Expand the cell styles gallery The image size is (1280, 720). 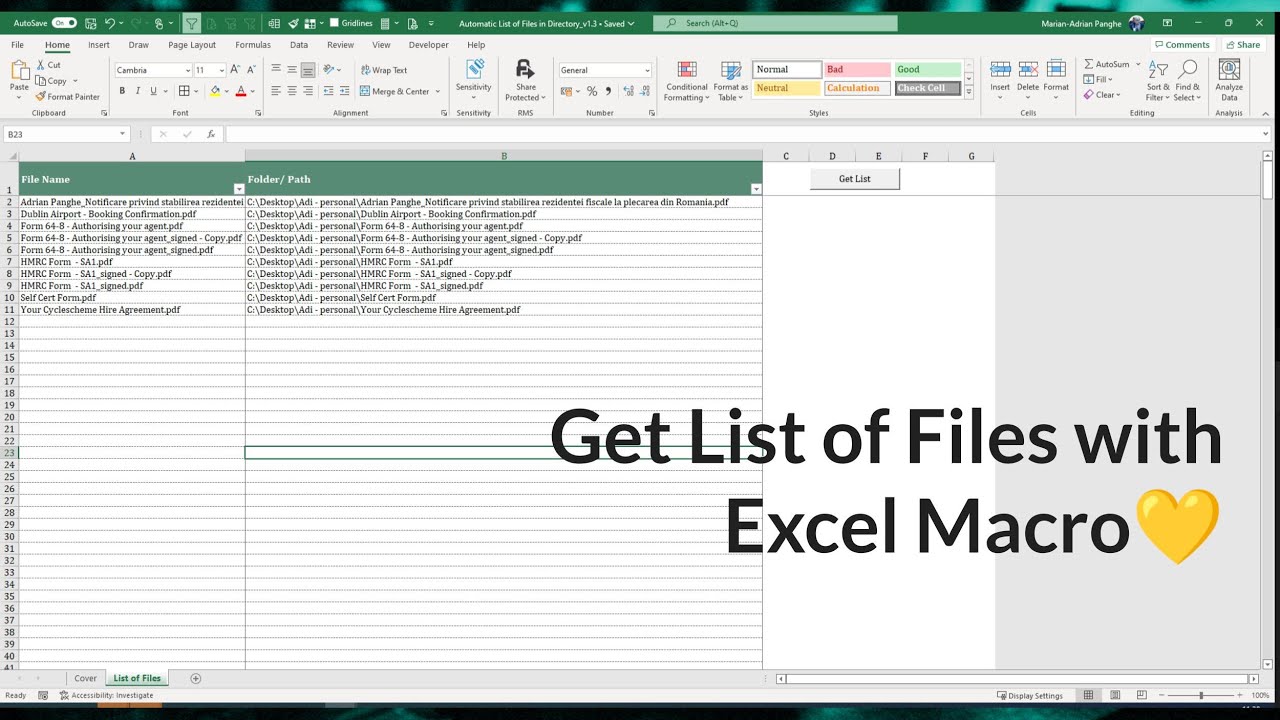(968, 92)
